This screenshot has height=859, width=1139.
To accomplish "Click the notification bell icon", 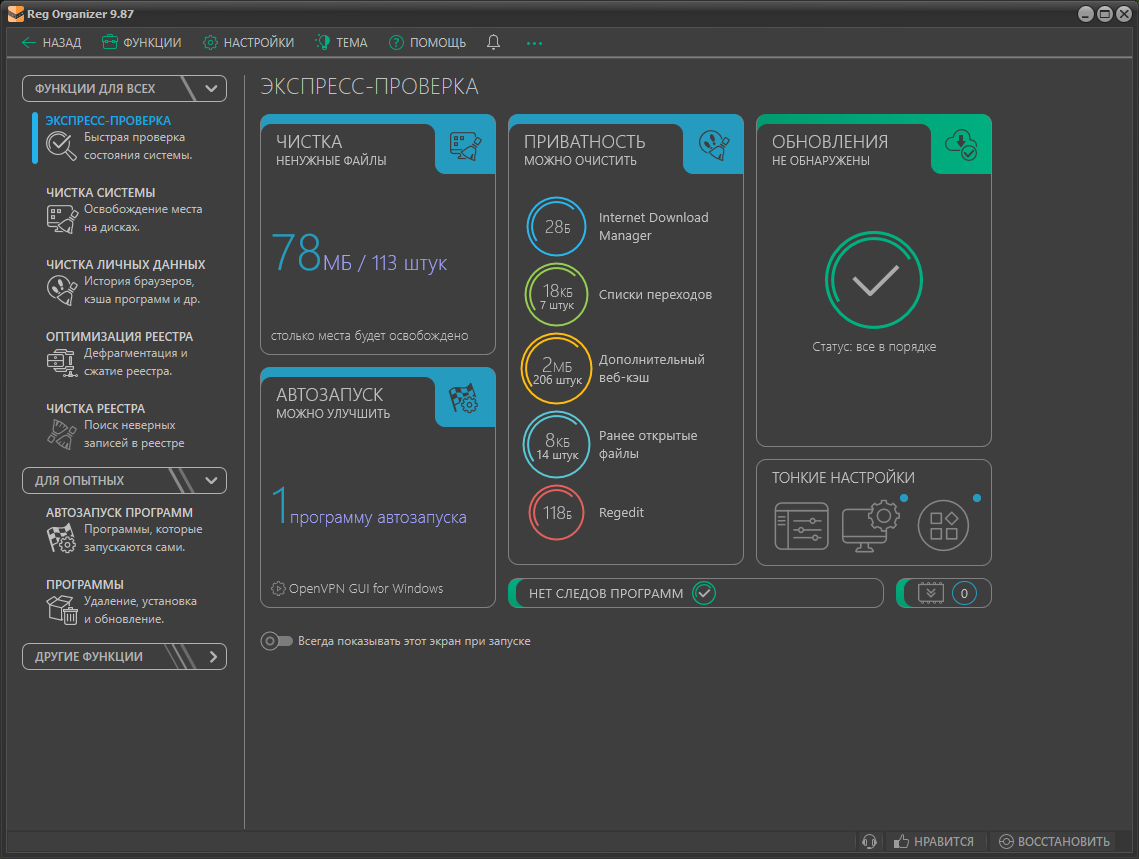I will point(493,42).
